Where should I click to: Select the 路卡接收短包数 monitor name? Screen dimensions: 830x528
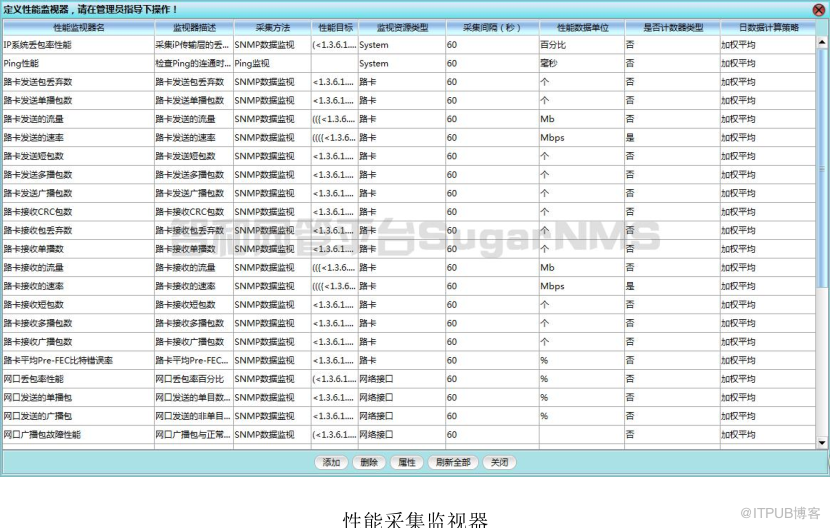click(33, 305)
